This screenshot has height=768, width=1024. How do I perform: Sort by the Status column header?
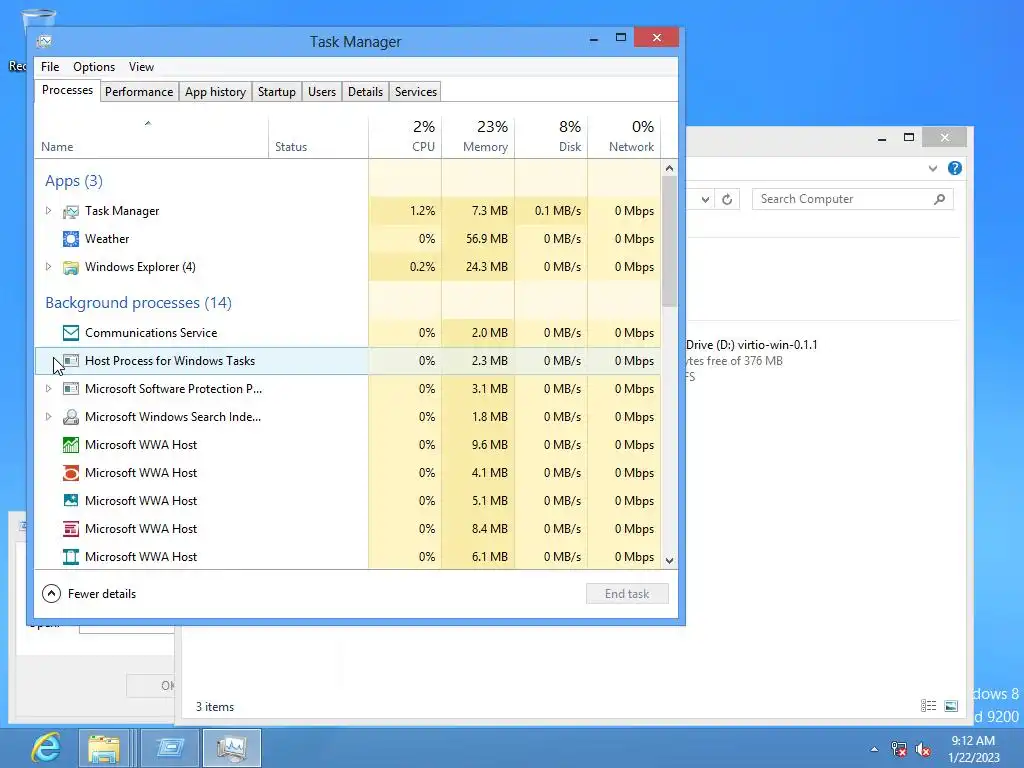pos(318,137)
